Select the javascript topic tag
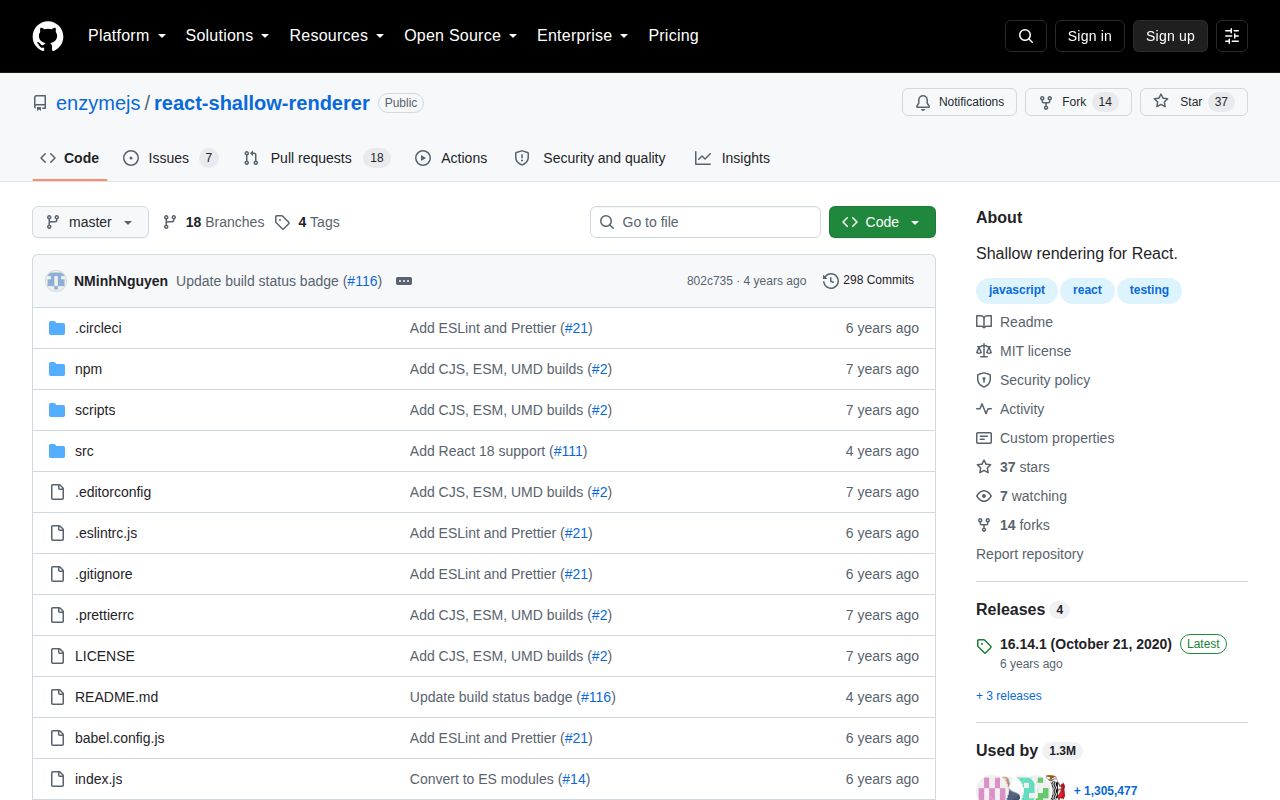 [x=1016, y=290]
